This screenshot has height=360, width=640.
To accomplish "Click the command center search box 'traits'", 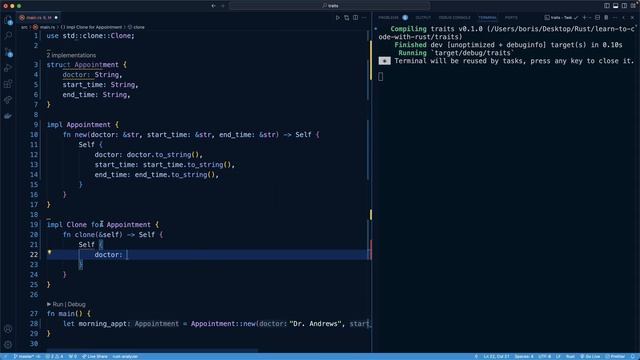I will [330, 6].
